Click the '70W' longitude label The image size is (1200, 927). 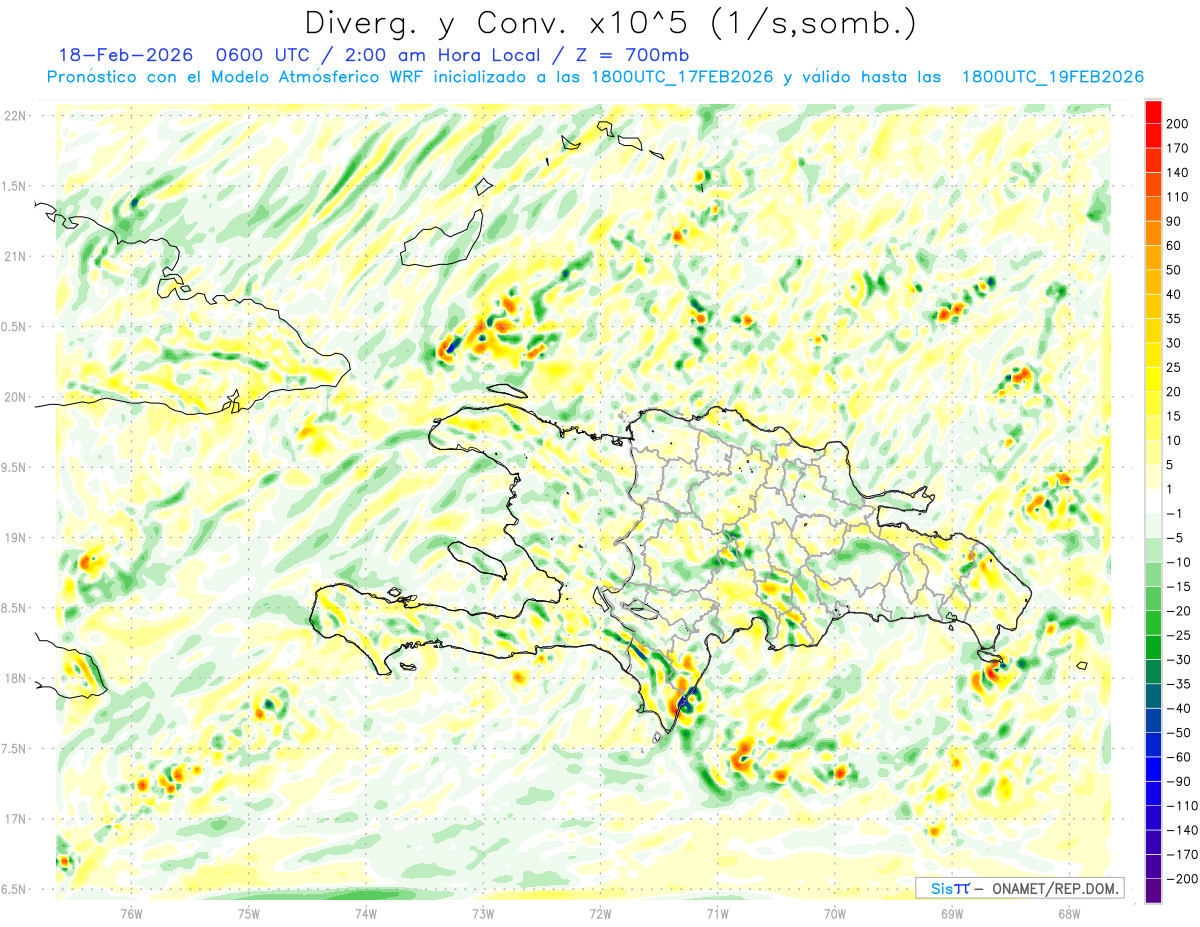(835, 913)
